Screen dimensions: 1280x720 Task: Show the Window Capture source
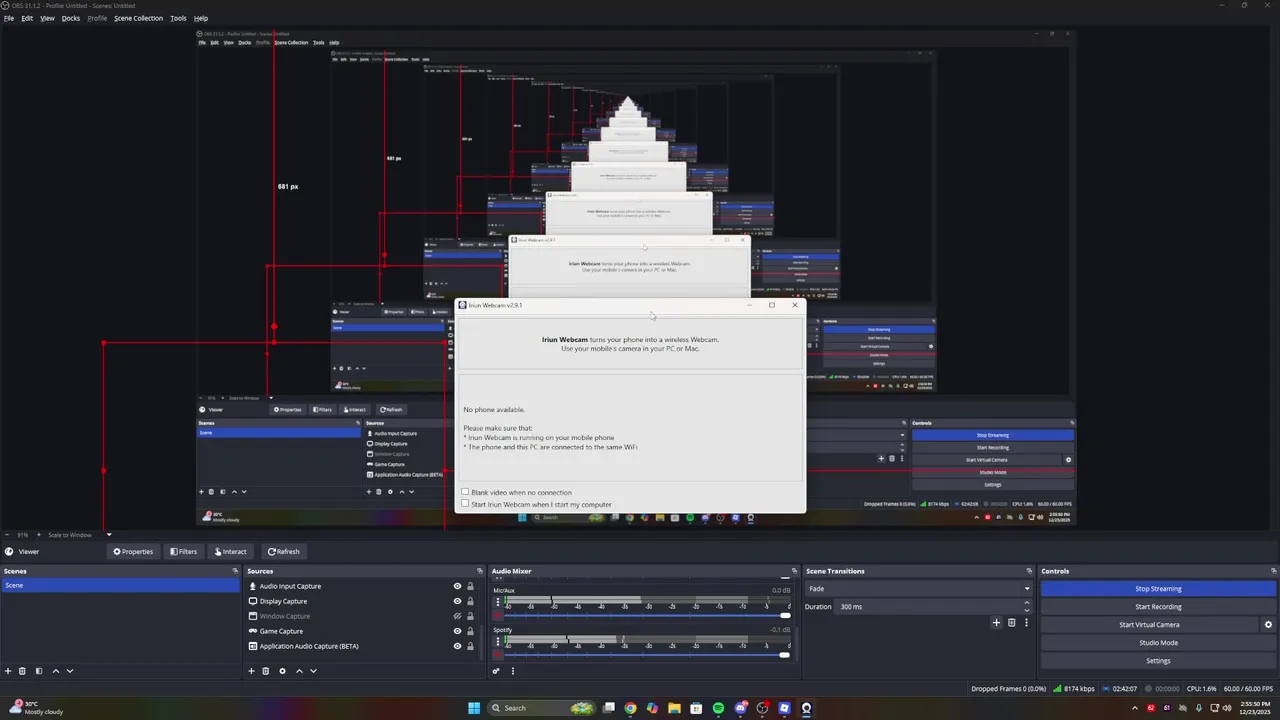pyautogui.click(x=457, y=616)
